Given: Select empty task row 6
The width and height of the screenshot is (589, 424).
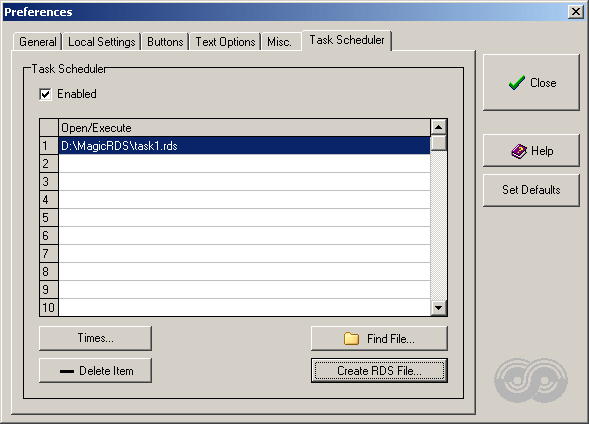Looking at the screenshot, I should (x=244, y=236).
